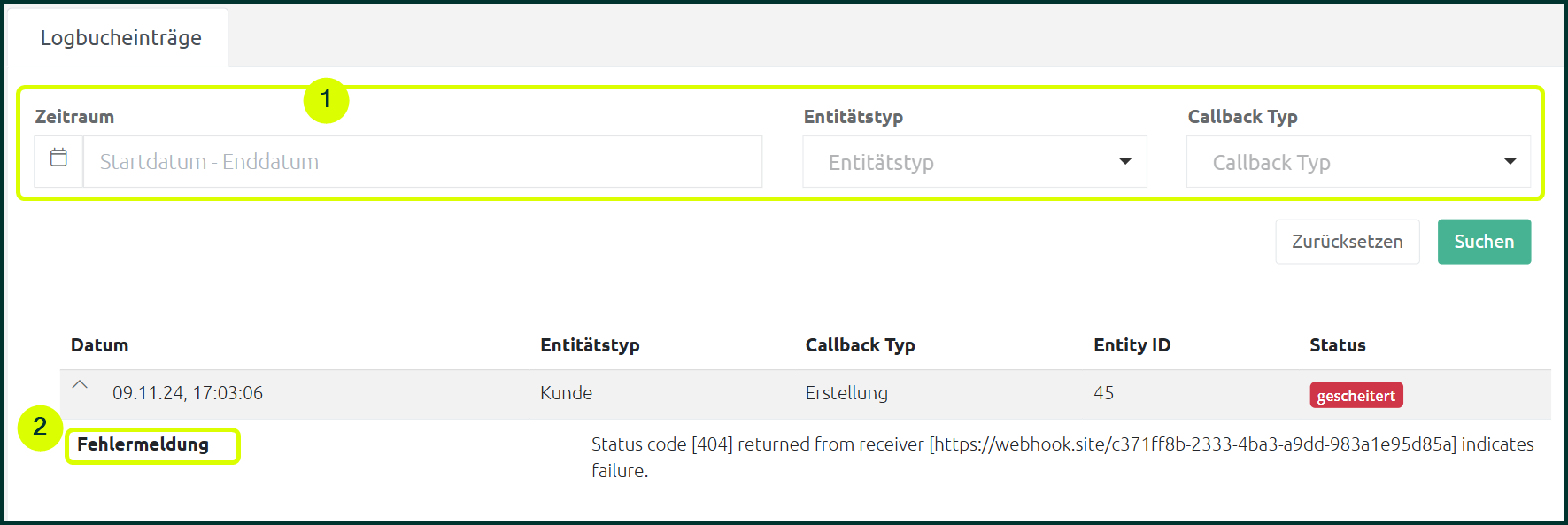The image size is (1568, 525).
Task: Click the Fehlermeldung label
Action: click(143, 444)
